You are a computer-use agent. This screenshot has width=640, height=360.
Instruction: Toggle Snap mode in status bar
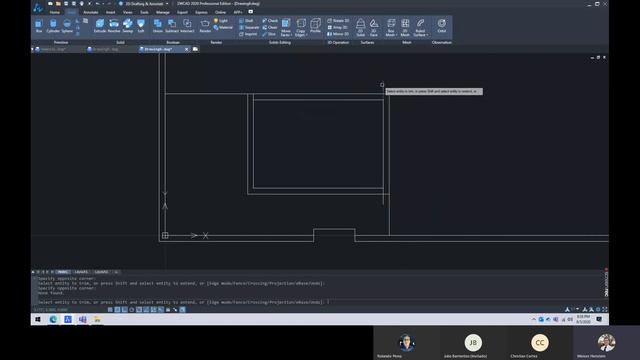(x=110, y=310)
